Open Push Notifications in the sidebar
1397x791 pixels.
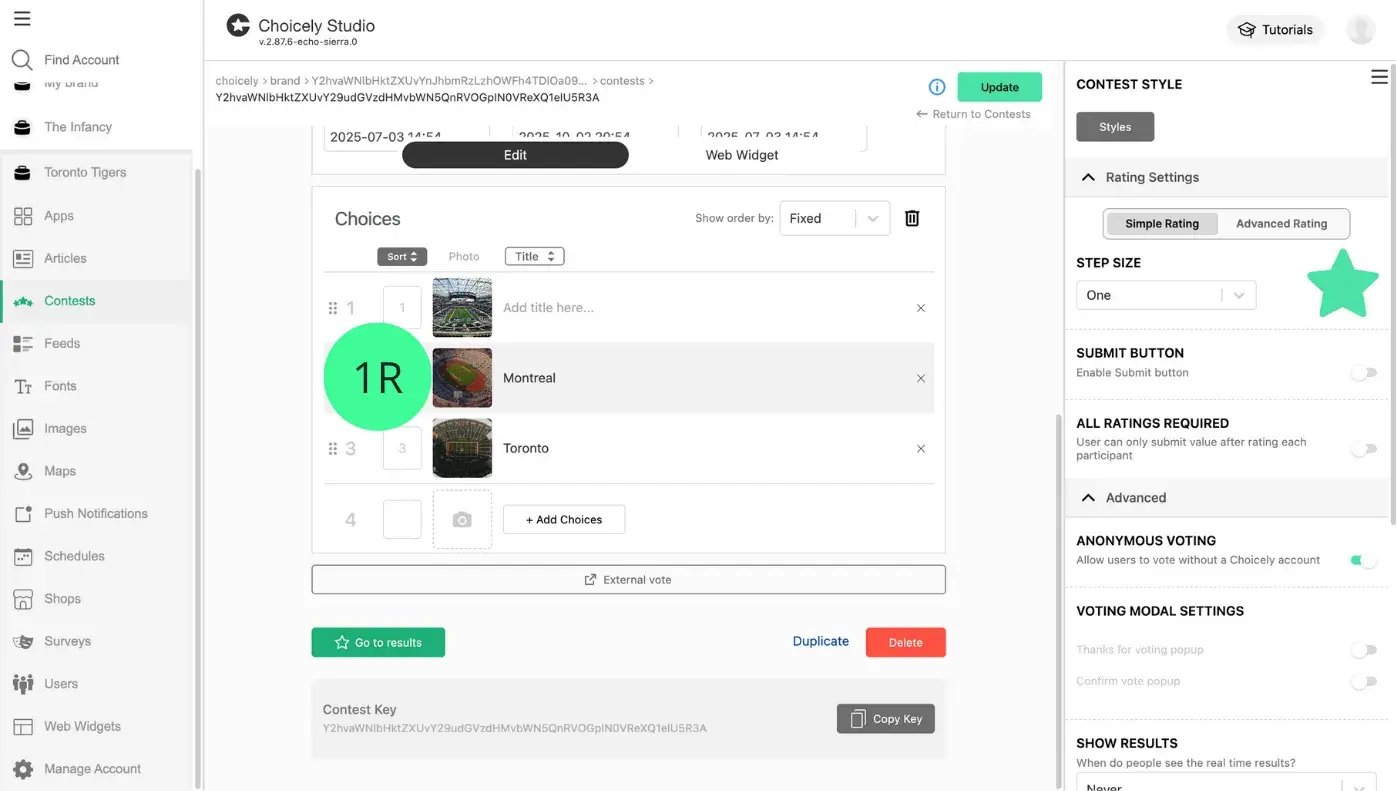(x=96, y=514)
